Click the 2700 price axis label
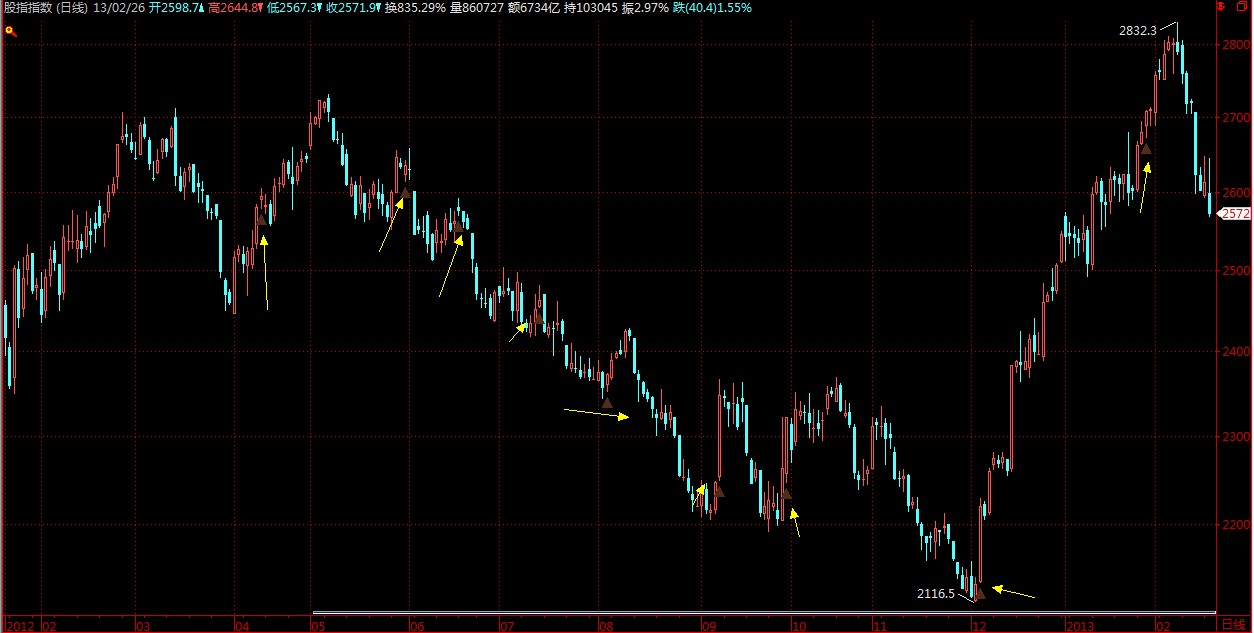 [x=1237, y=118]
